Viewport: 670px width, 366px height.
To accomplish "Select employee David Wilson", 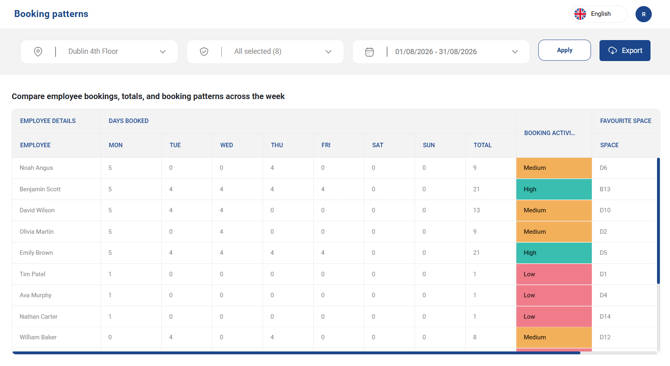I will pyautogui.click(x=37, y=210).
